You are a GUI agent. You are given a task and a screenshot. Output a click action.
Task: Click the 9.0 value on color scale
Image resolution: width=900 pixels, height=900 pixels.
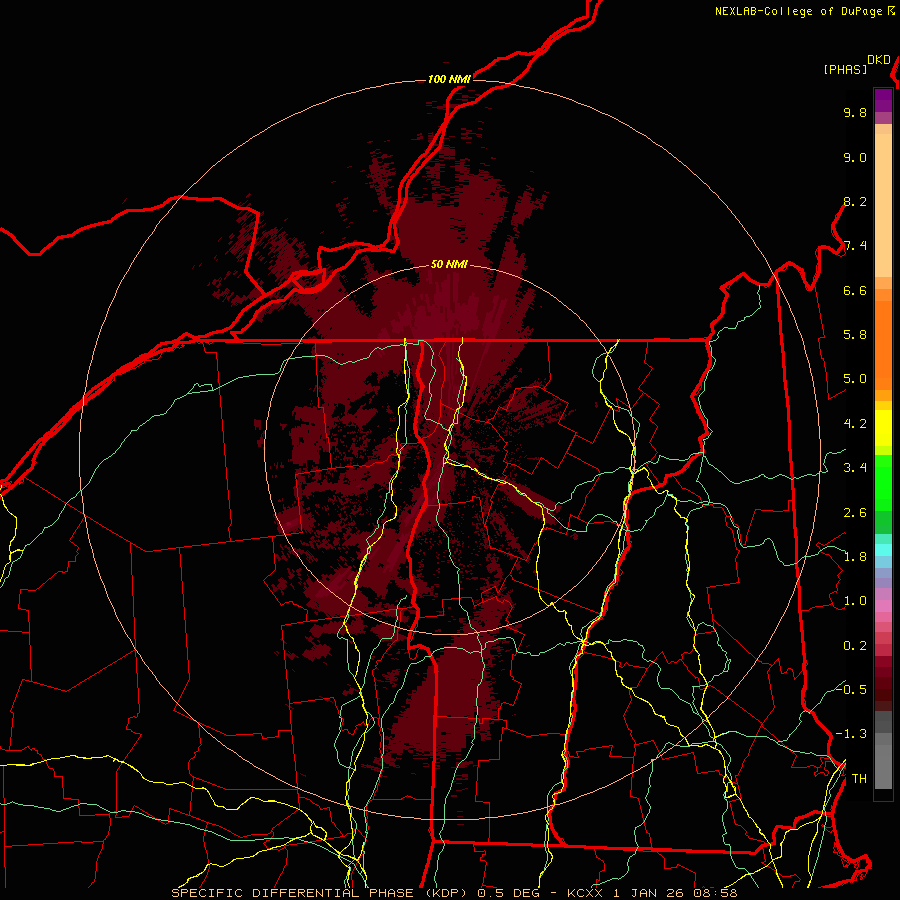pos(855,157)
